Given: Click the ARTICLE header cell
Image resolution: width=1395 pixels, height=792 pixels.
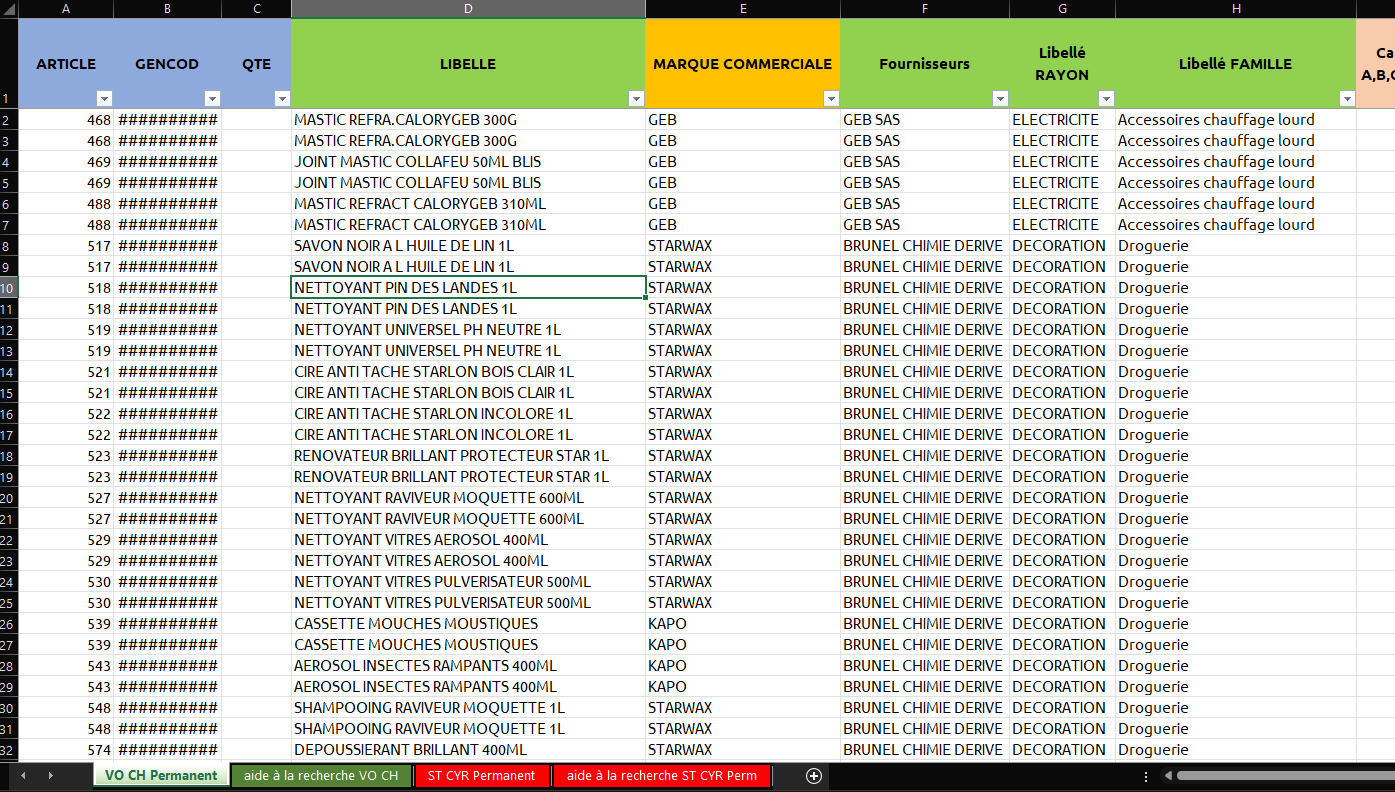Looking at the screenshot, I should click(x=66, y=64).
